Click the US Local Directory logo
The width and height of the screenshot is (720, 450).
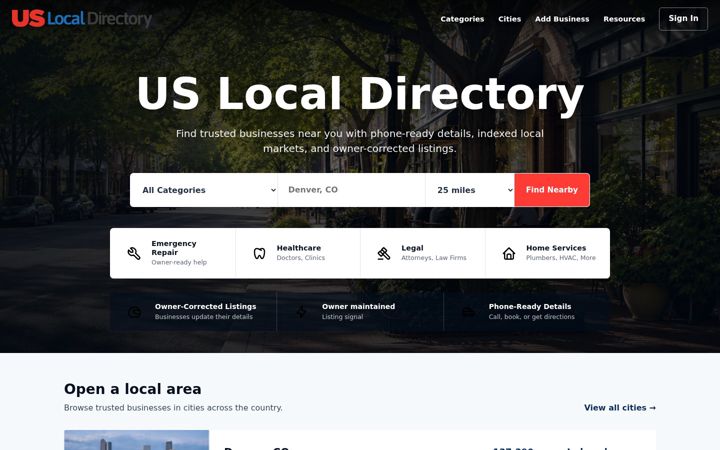[82, 19]
